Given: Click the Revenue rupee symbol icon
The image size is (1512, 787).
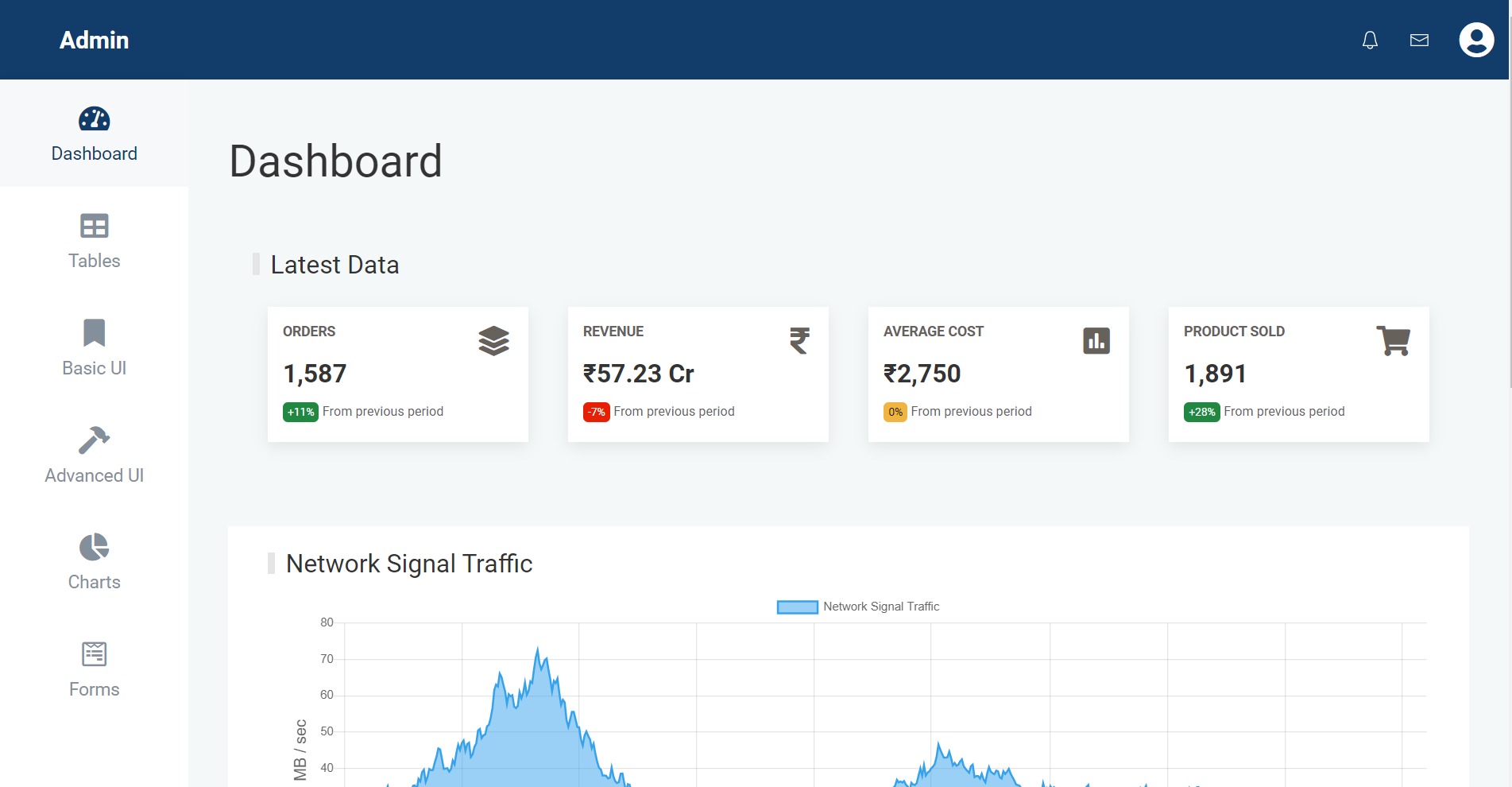Looking at the screenshot, I should [x=799, y=341].
